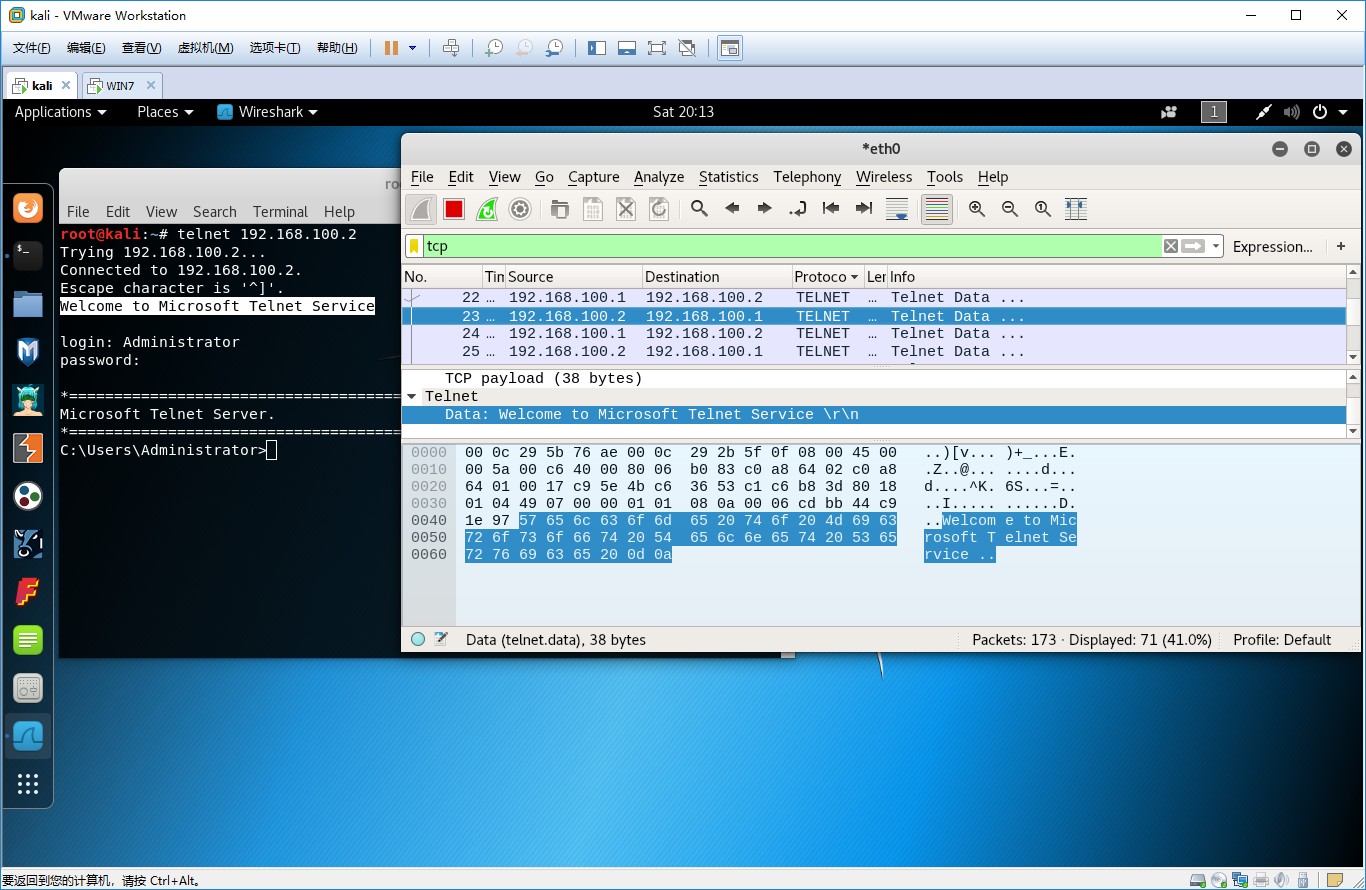Click Profile: Default in the status bar
Viewport: 1366px width, 890px height.
pos(1282,640)
